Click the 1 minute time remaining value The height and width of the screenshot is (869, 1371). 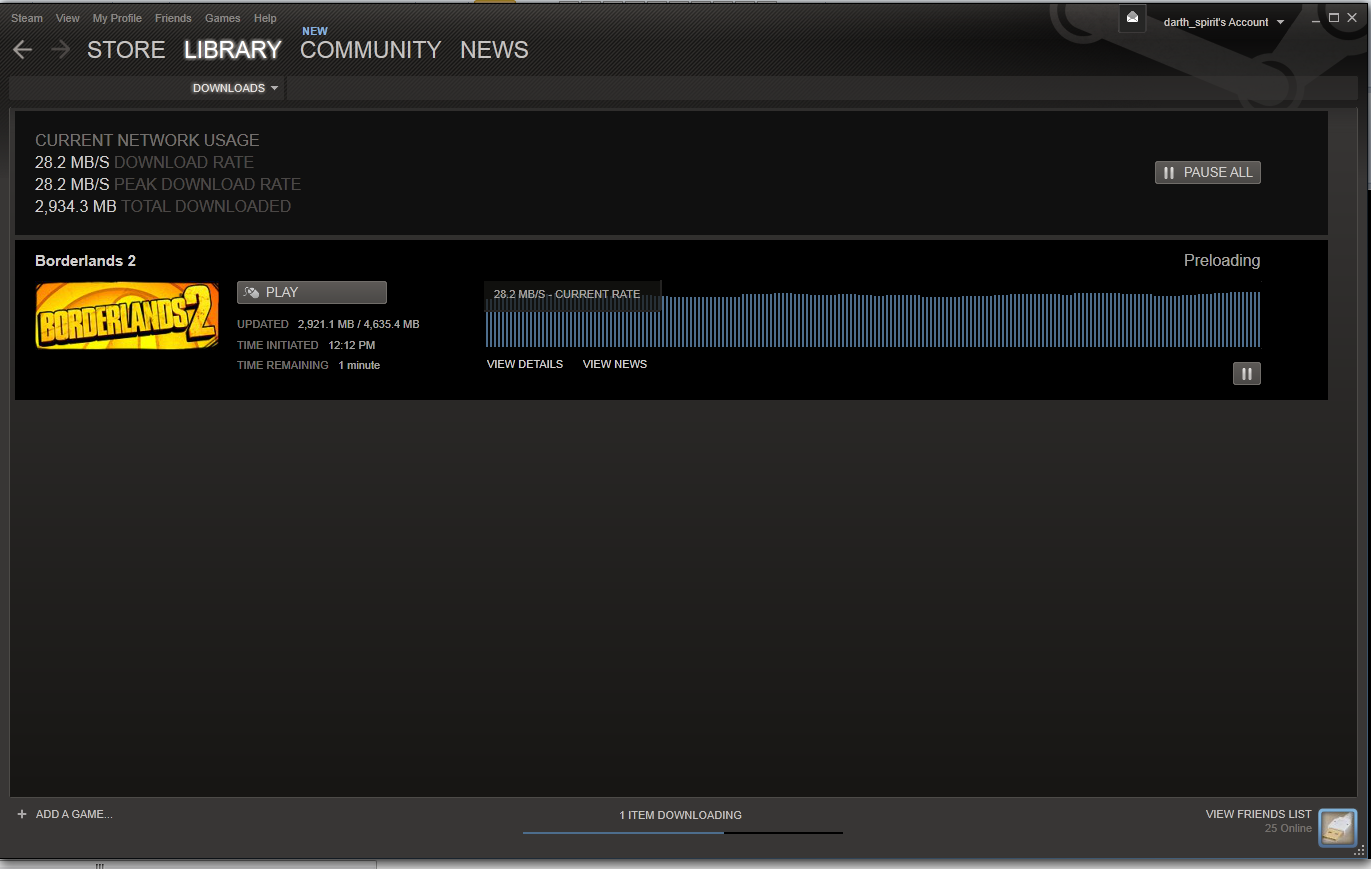pyautogui.click(x=359, y=365)
